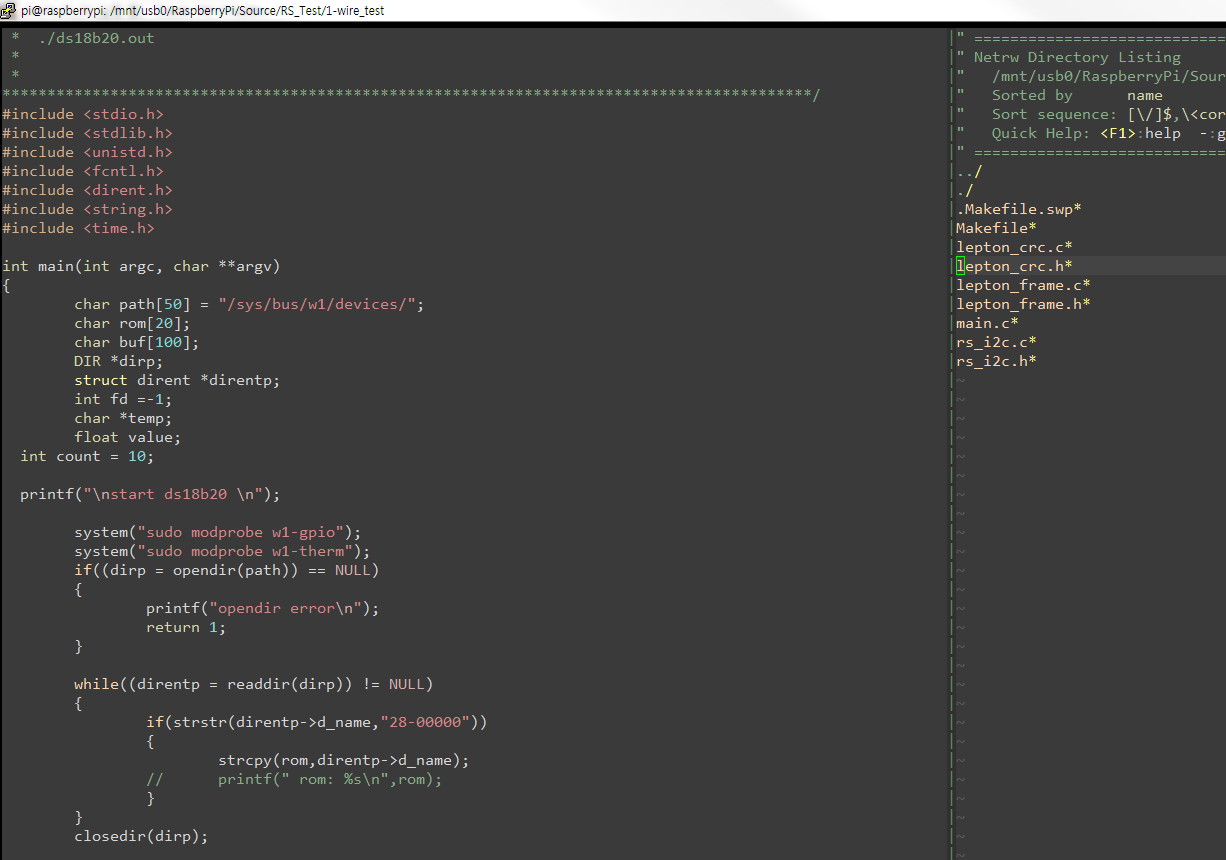Place cursor on #include <string.h>
This screenshot has height=860, width=1226.
[87, 209]
